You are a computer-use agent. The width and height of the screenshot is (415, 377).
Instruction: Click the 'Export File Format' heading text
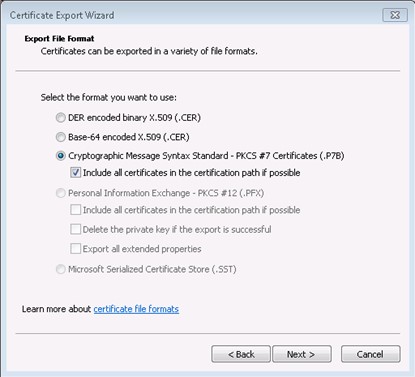[x=59, y=39]
